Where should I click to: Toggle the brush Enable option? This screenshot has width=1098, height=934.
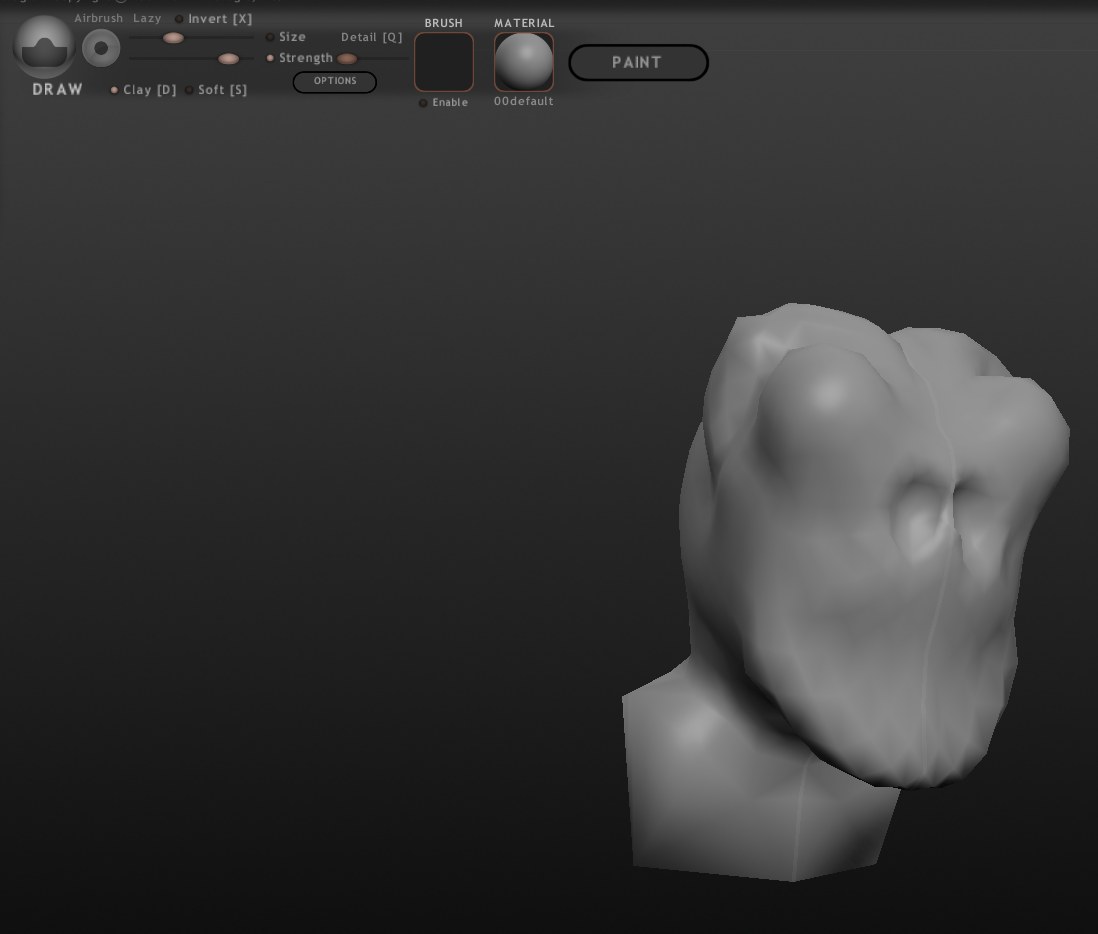click(423, 103)
